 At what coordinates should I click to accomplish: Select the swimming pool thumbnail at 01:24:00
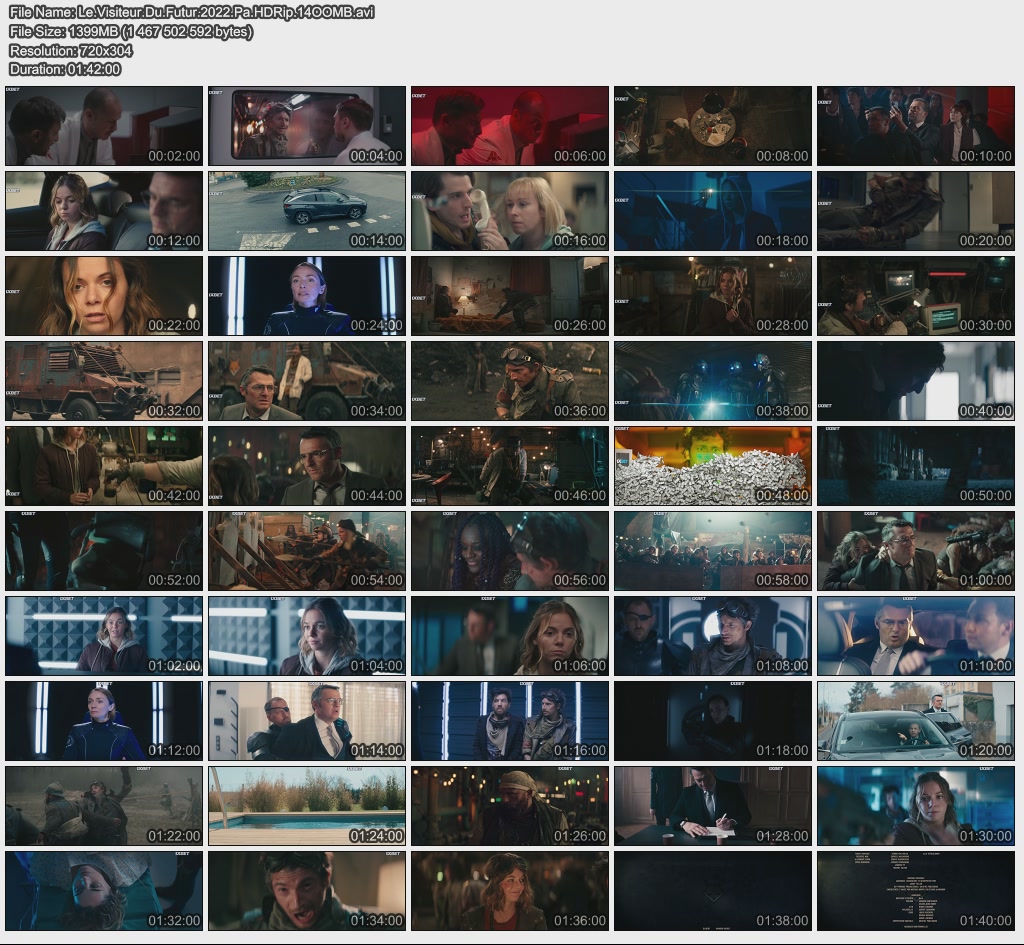pyautogui.click(x=307, y=806)
